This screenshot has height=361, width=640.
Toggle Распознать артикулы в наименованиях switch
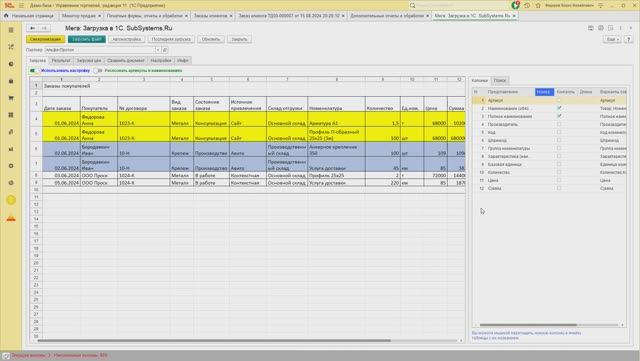tap(98, 71)
